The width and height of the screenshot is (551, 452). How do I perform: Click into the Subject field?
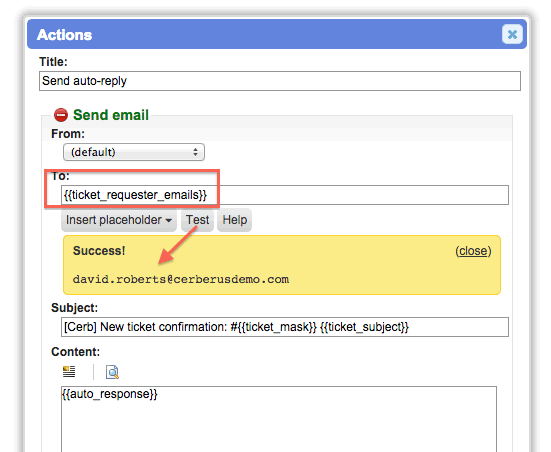(285, 327)
